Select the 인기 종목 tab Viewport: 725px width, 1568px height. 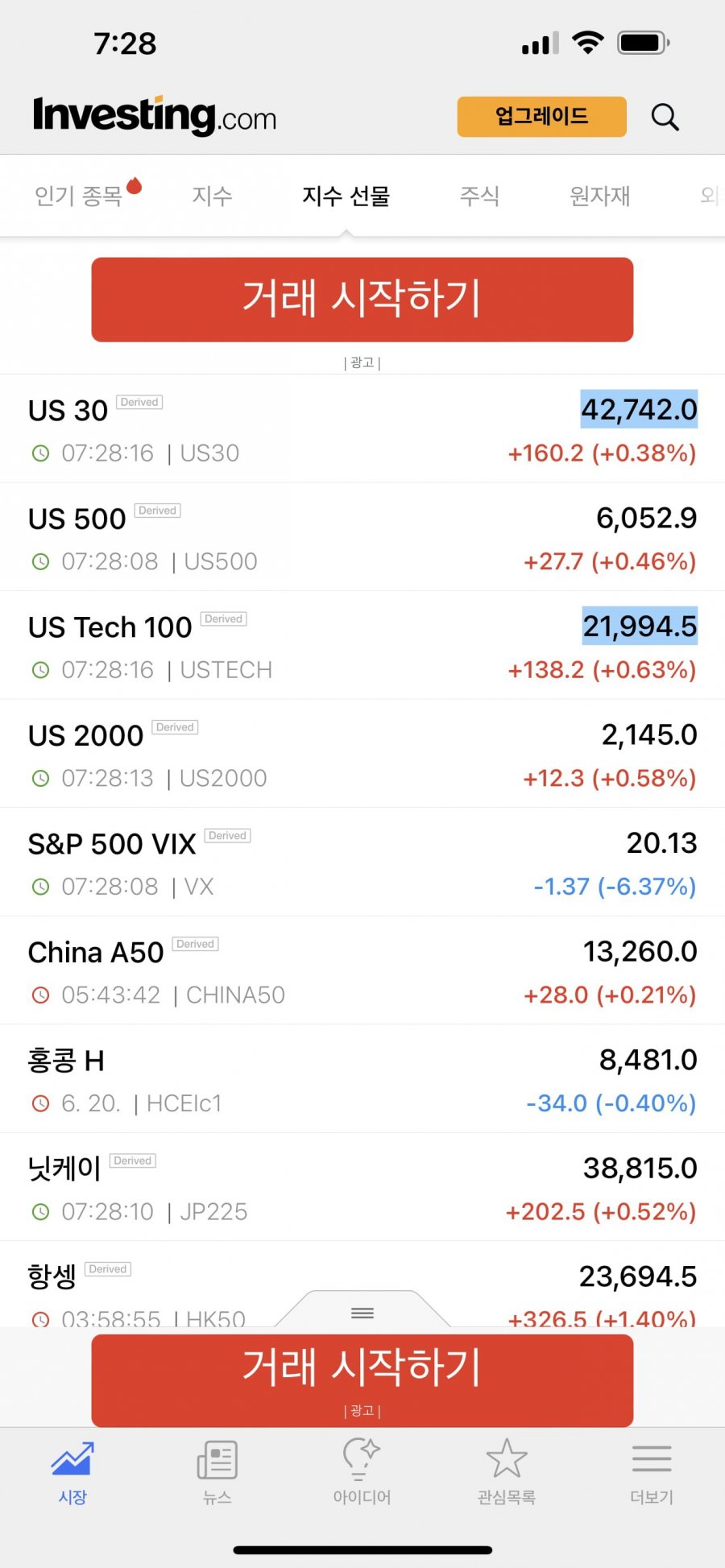tap(78, 196)
